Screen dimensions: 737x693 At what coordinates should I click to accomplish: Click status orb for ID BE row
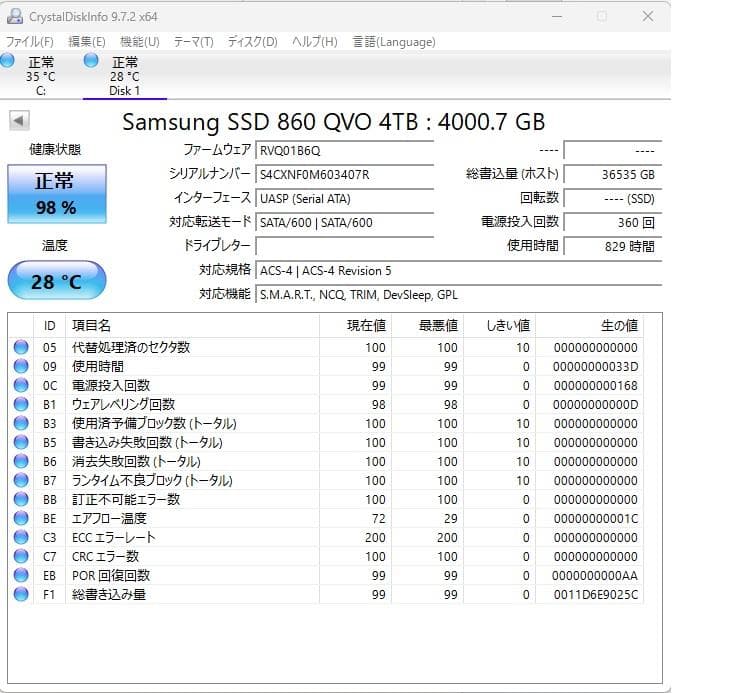tap(21, 519)
